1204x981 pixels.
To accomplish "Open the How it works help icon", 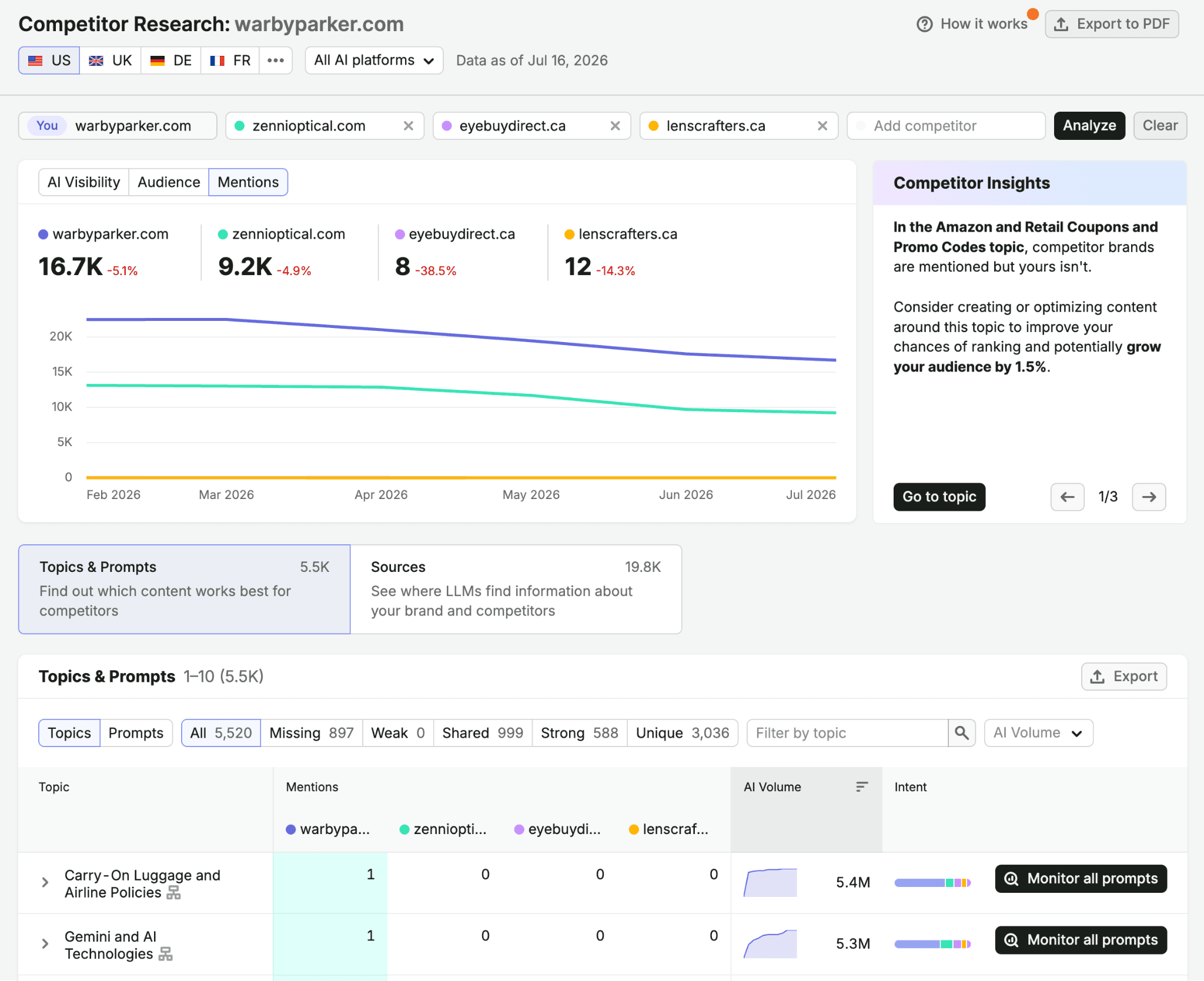I will click(924, 24).
